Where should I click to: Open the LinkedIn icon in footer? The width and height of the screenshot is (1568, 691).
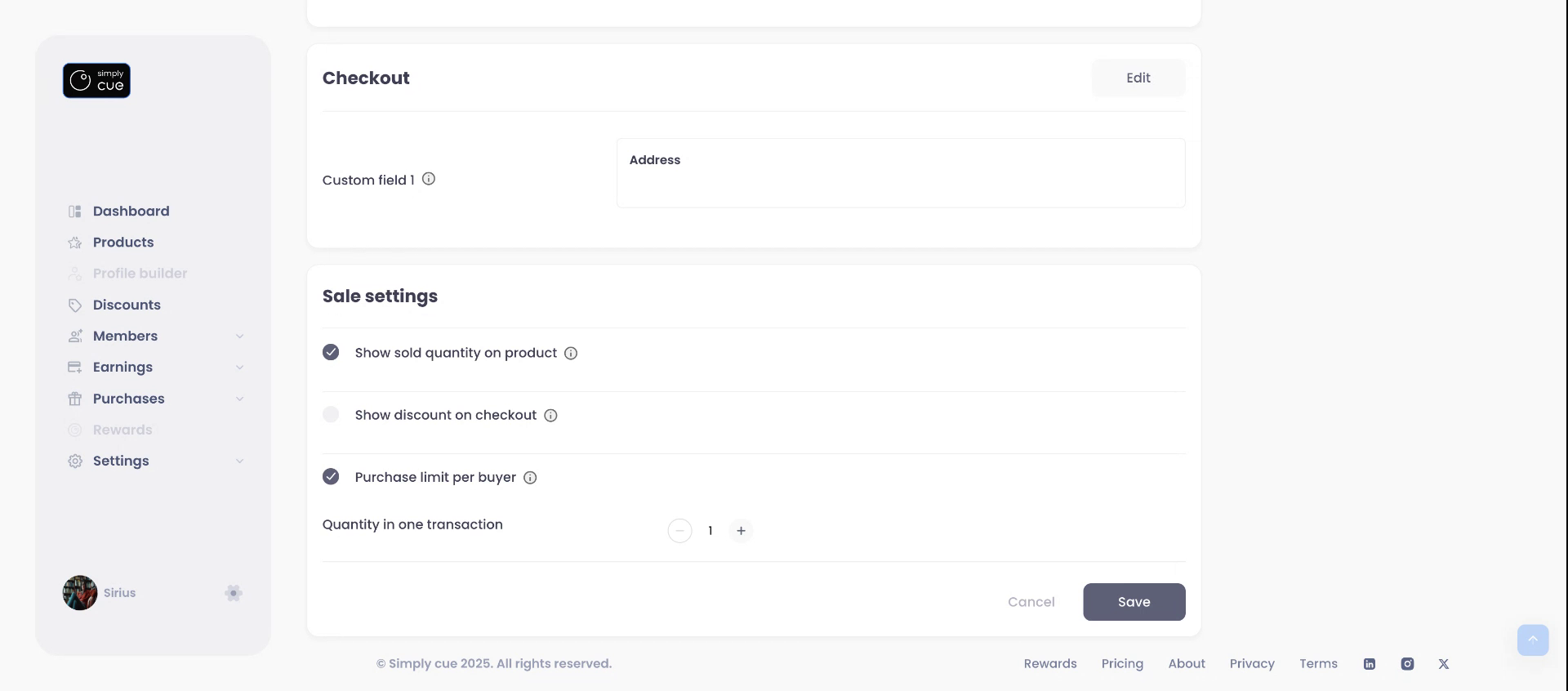[x=1370, y=664]
